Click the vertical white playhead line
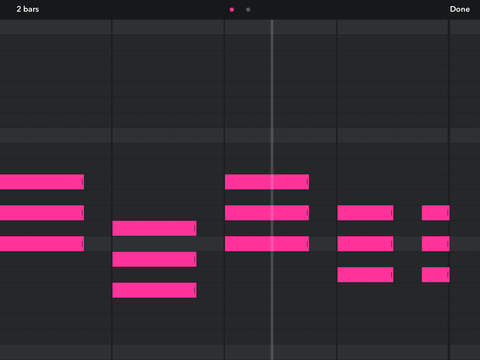The width and height of the screenshot is (480, 360). click(x=272, y=189)
